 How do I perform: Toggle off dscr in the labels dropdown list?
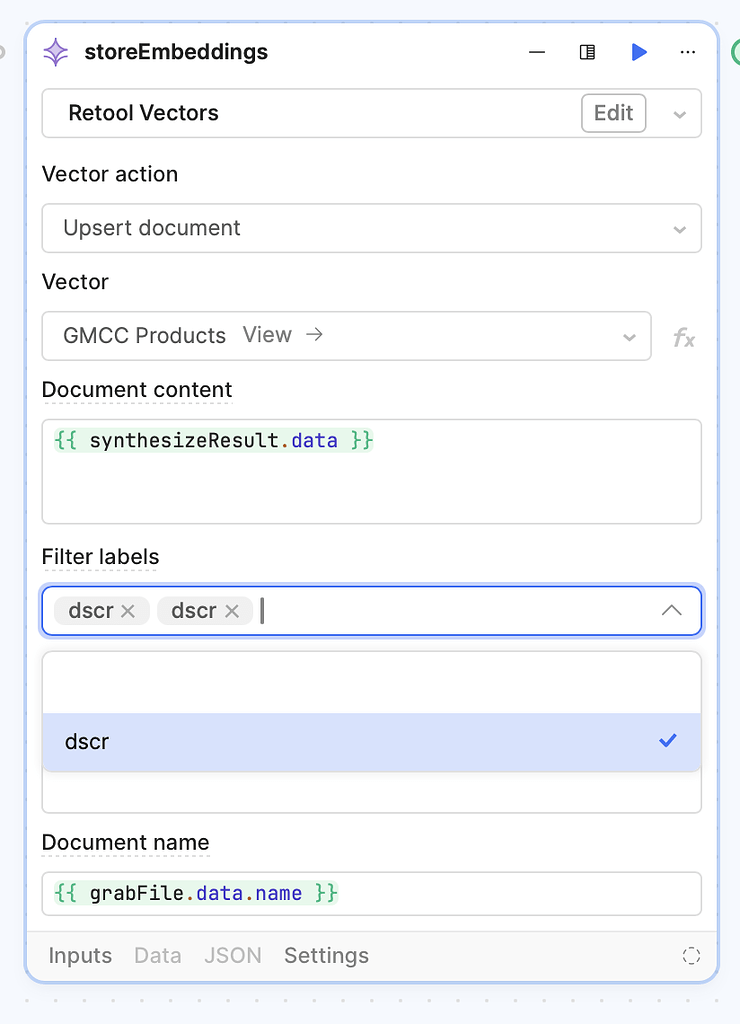pyautogui.click(x=371, y=742)
